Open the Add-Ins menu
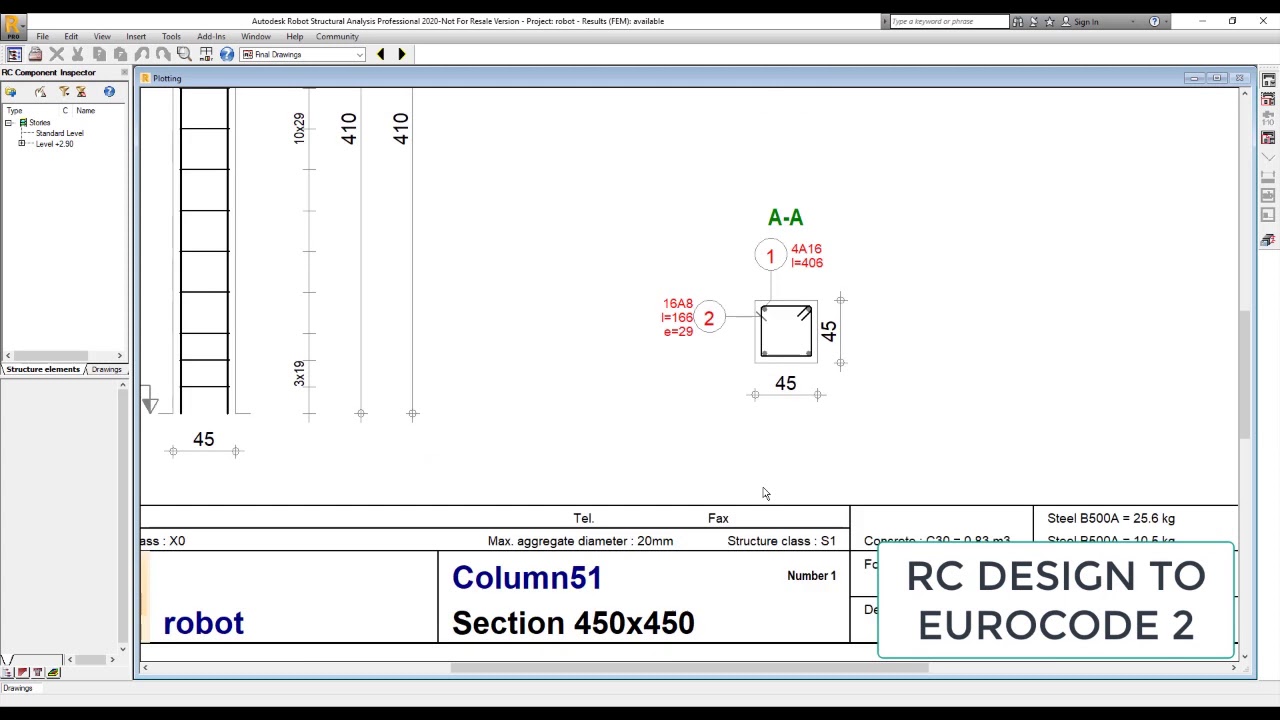 211,37
